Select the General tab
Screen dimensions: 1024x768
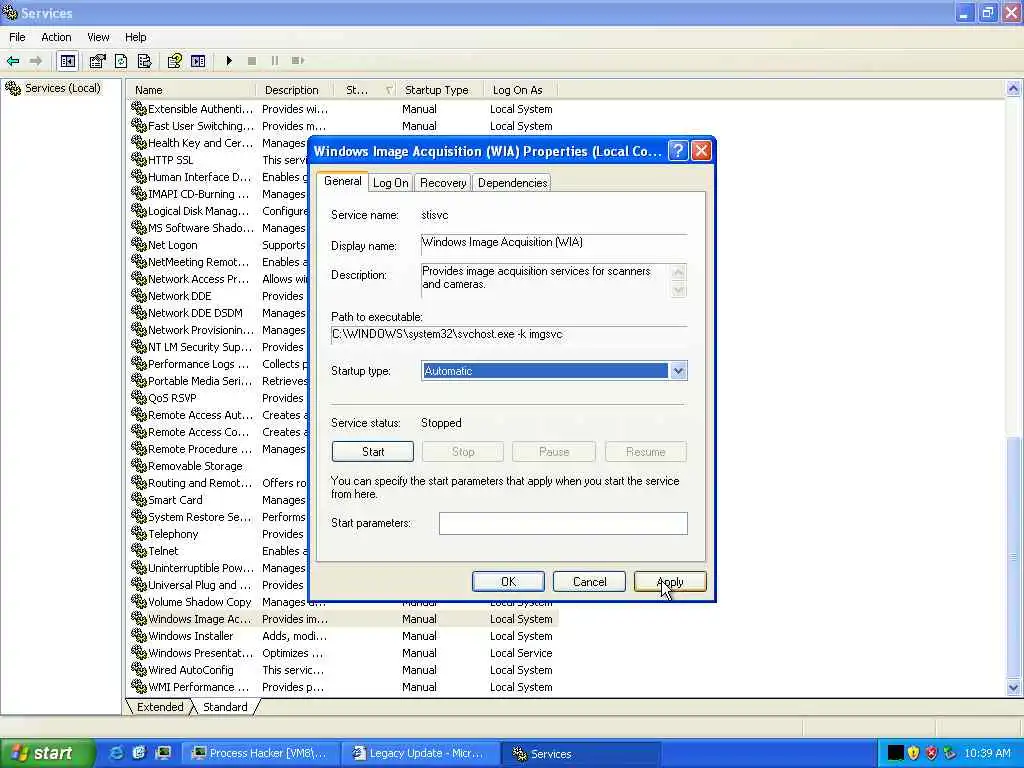click(342, 182)
